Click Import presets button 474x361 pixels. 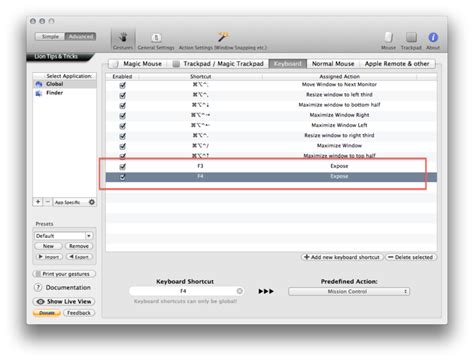[x=49, y=257]
